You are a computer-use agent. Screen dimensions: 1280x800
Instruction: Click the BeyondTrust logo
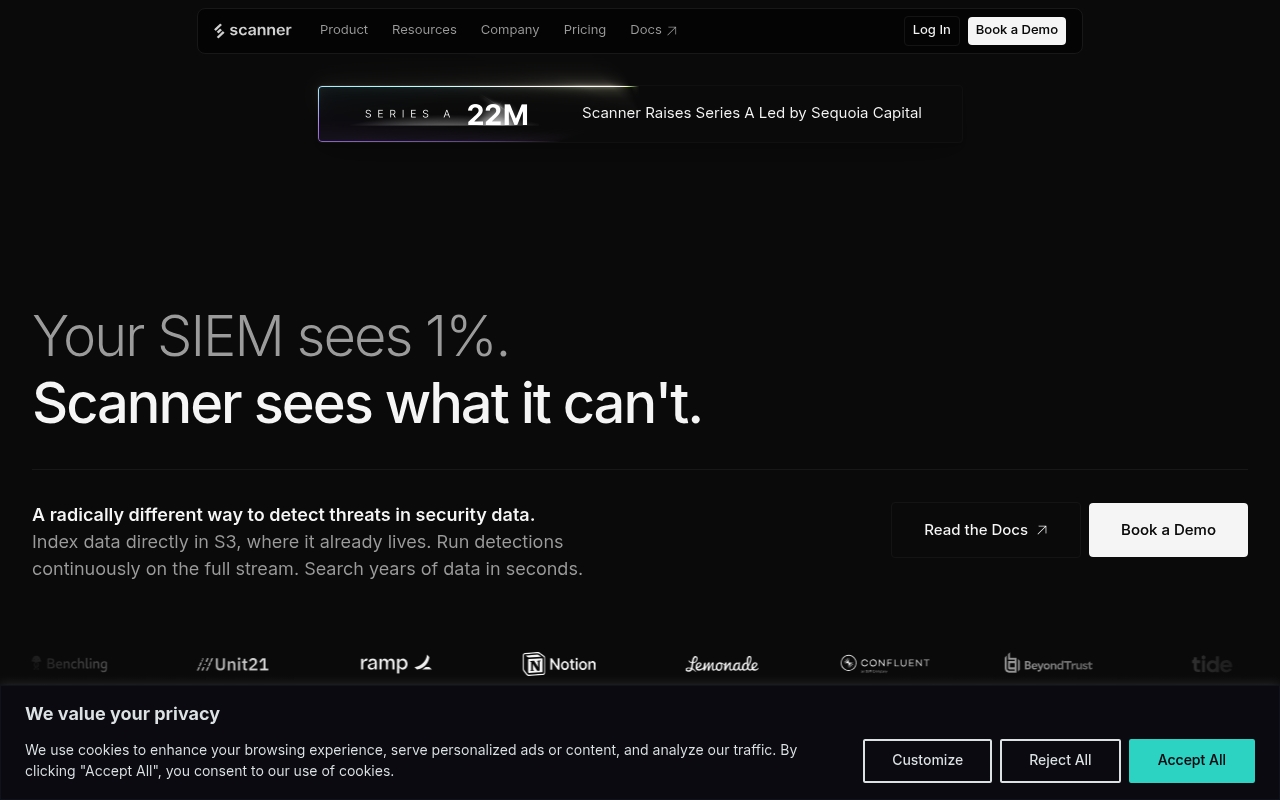tap(1048, 664)
